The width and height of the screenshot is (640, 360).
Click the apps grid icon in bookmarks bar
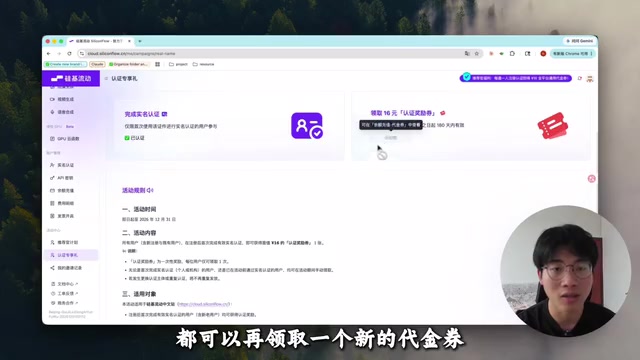158,64
